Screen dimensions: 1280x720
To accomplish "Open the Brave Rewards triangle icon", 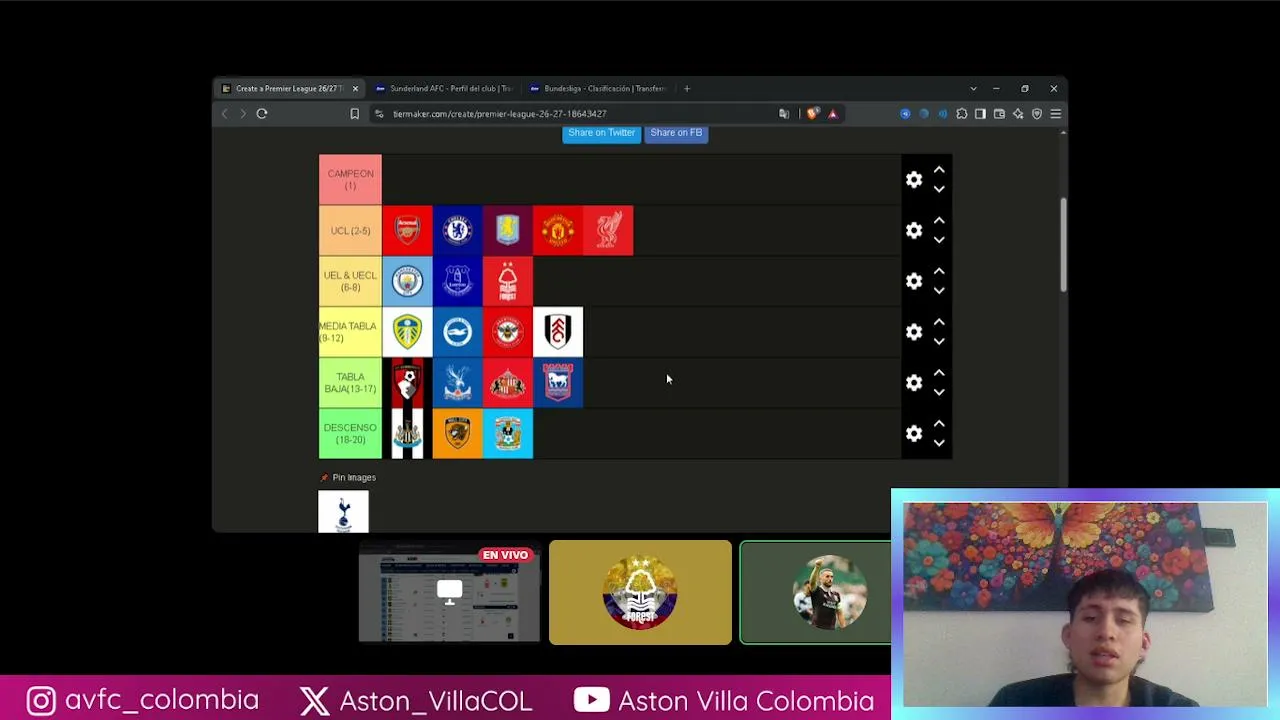I will pos(832,114).
